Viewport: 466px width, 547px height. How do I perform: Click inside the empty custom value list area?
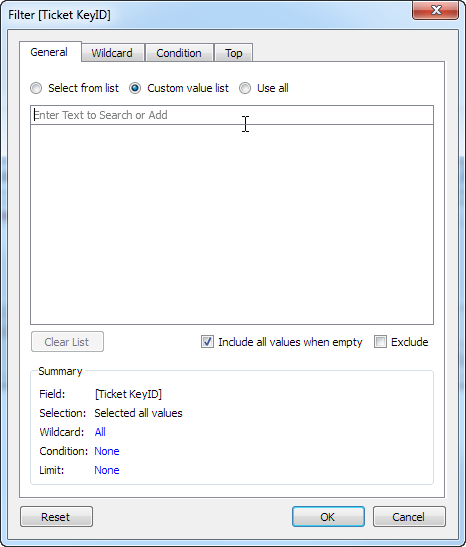tap(232, 224)
